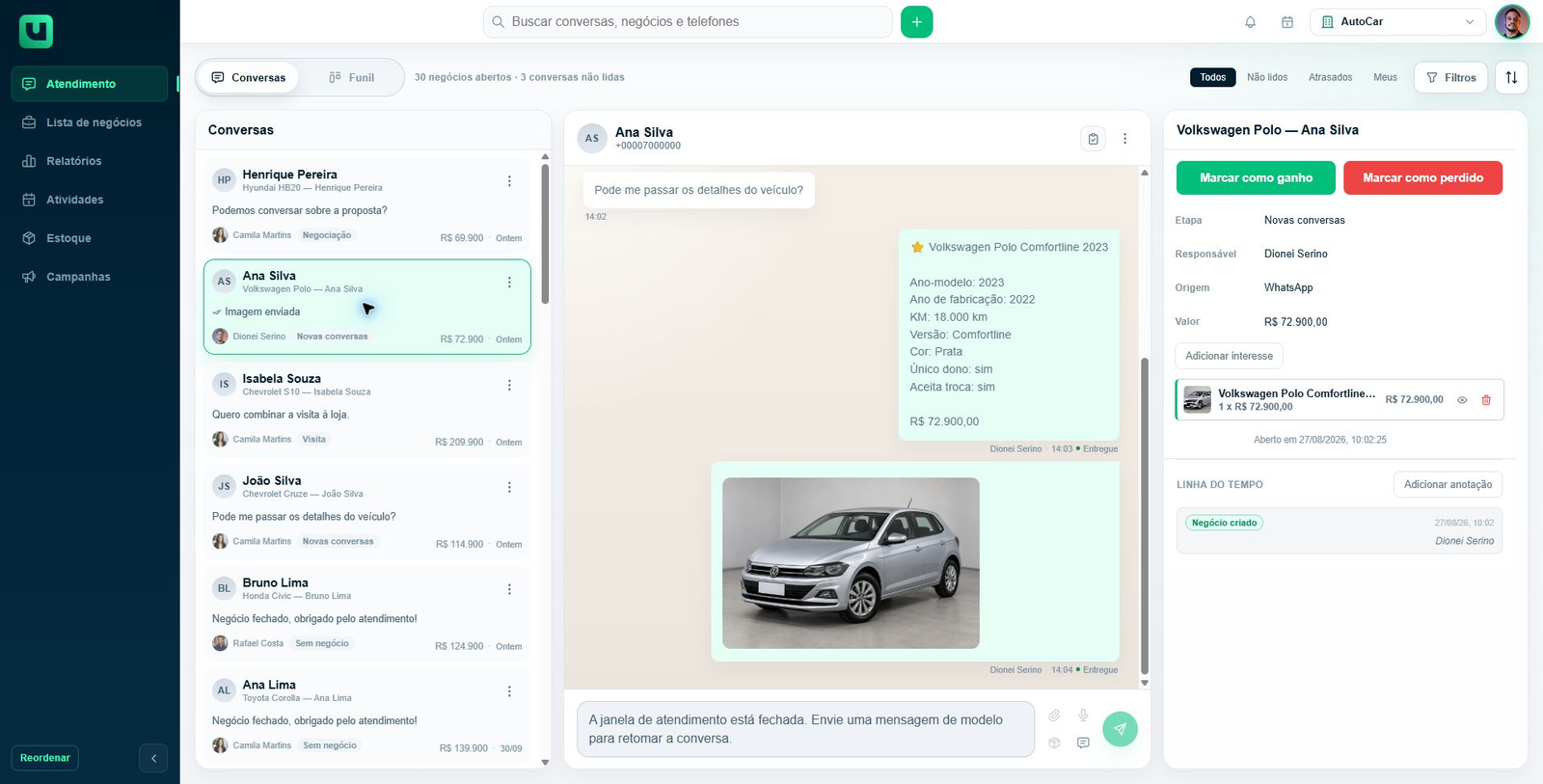Open options menu for Ana Lima conversation
This screenshot has height=784, width=1543.
coord(509,691)
